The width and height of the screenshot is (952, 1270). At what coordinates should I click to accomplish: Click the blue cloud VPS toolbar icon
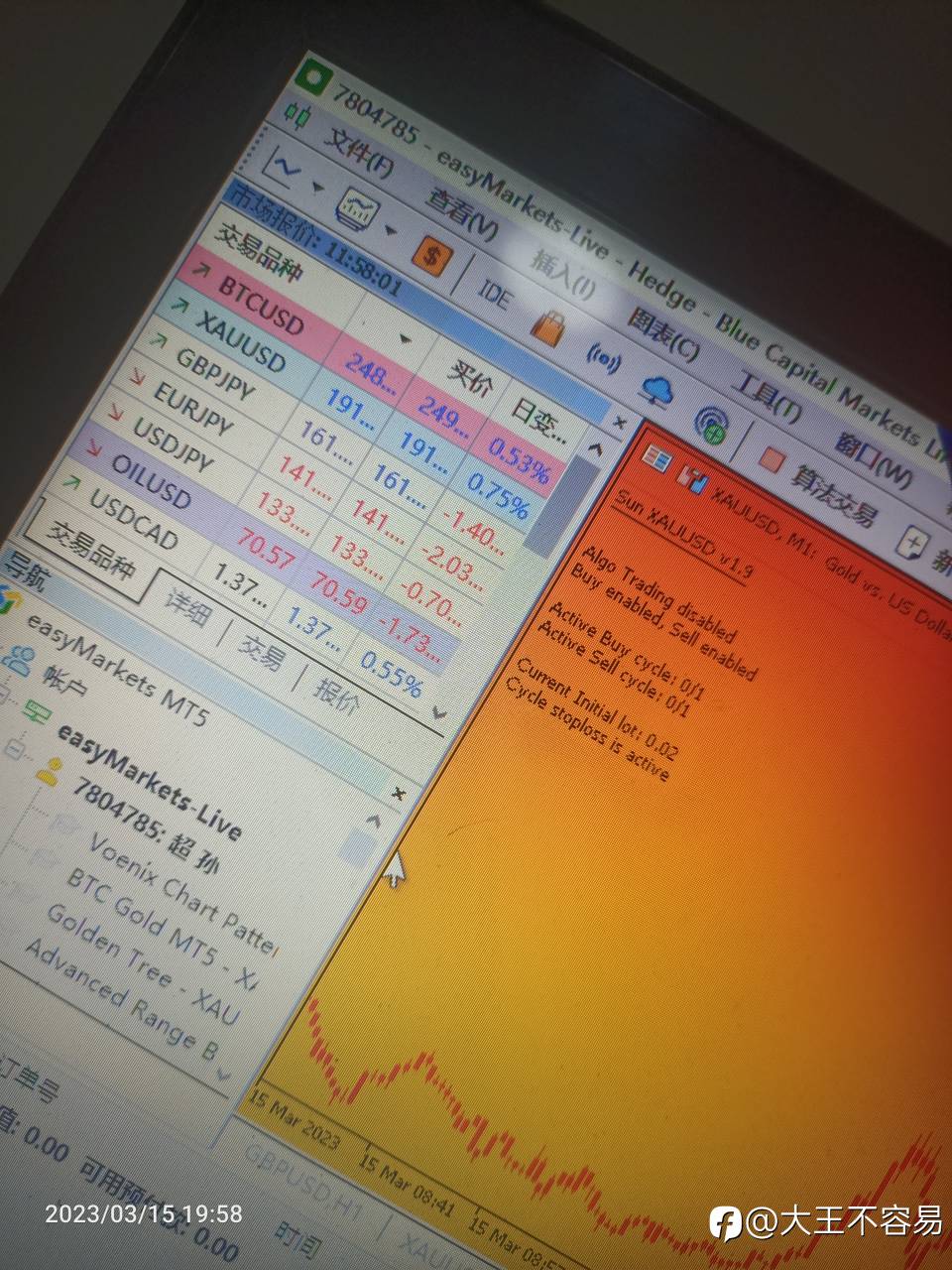pos(655,390)
